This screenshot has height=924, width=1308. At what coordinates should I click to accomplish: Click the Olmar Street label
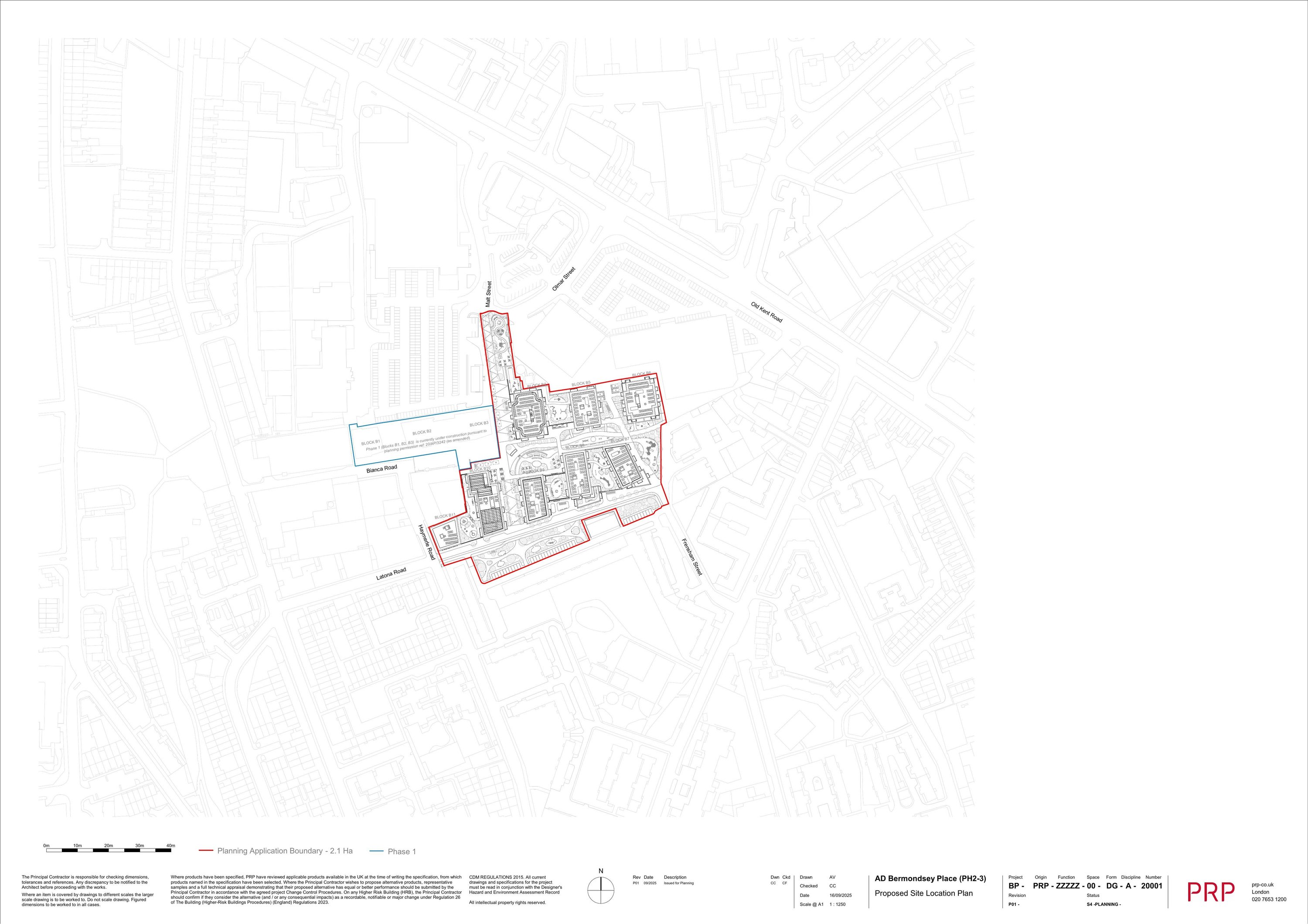[x=564, y=279]
